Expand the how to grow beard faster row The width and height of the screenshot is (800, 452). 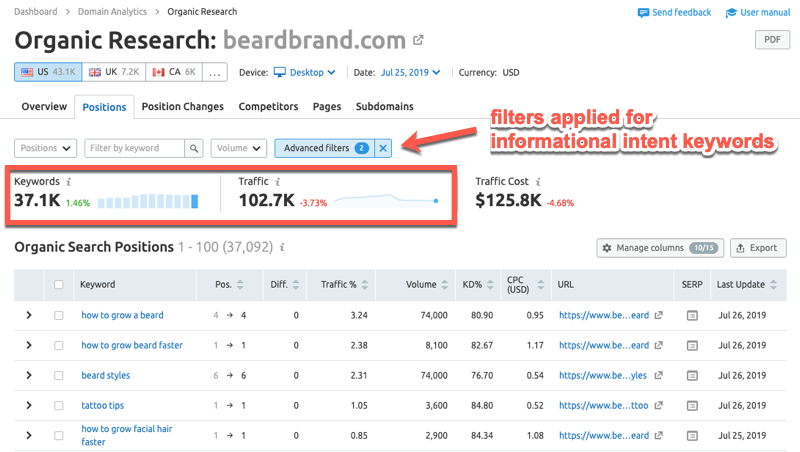point(29,345)
